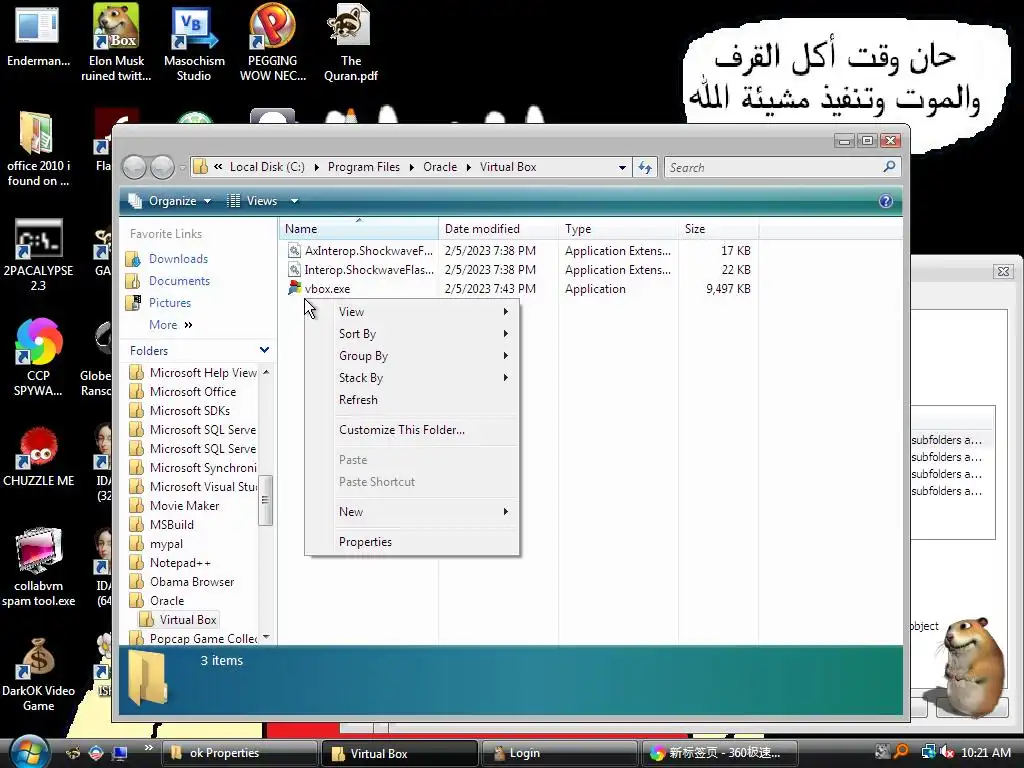Viewport: 1024px width, 768px height.
Task: Select Interop.ShockwaveFlas... file icon
Action: (295, 269)
